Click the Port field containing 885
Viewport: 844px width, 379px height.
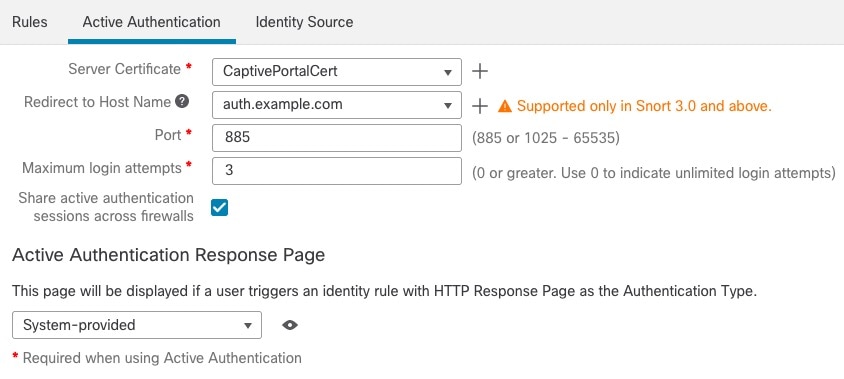tap(337, 138)
